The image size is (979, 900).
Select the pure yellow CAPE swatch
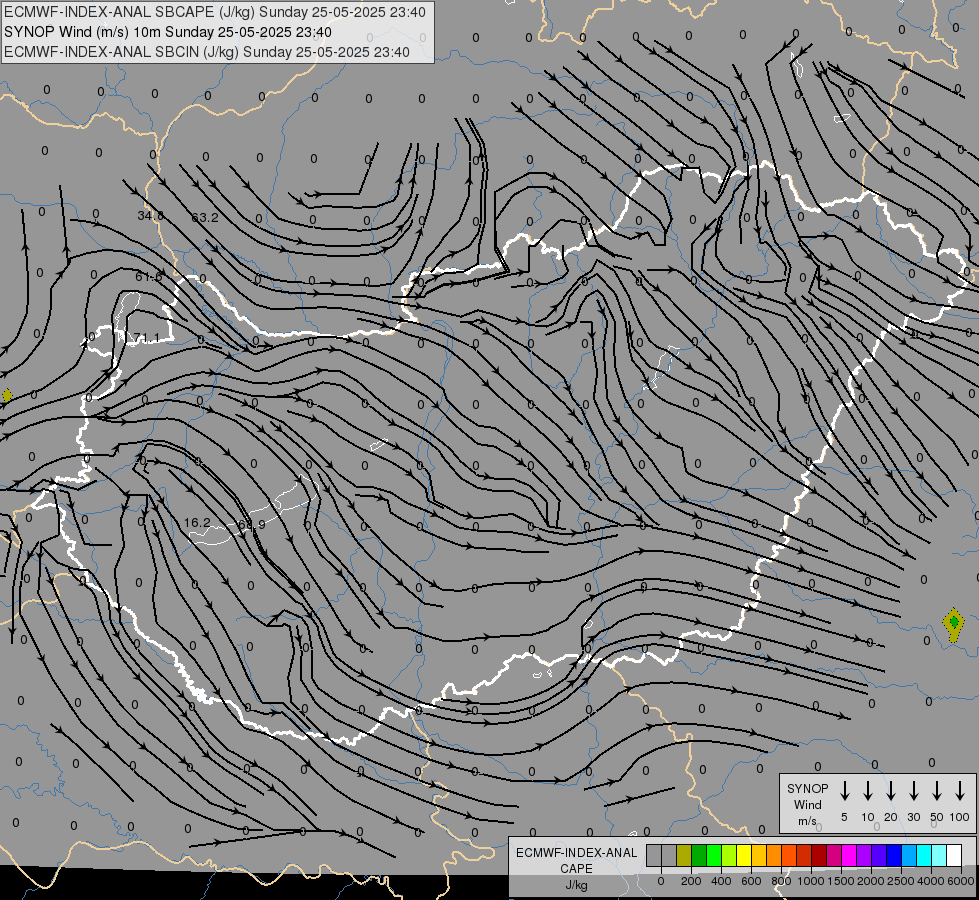pos(744,855)
